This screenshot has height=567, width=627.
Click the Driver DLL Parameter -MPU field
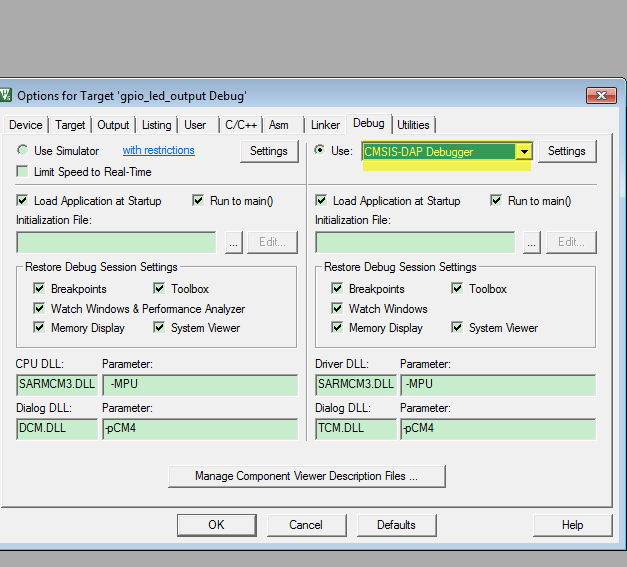click(498, 385)
